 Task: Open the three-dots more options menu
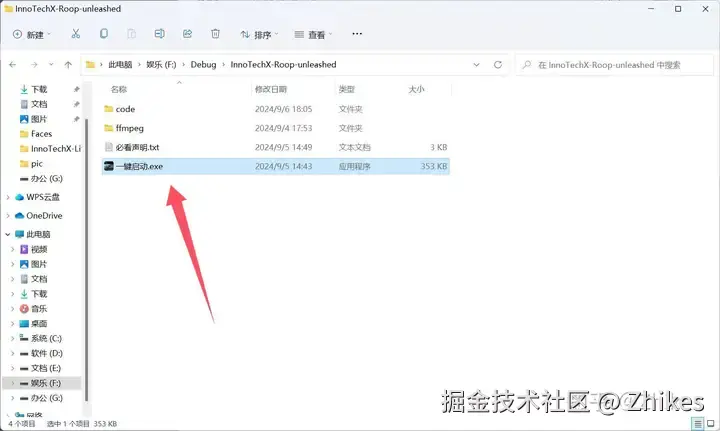pyautogui.click(x=357, y=34)
